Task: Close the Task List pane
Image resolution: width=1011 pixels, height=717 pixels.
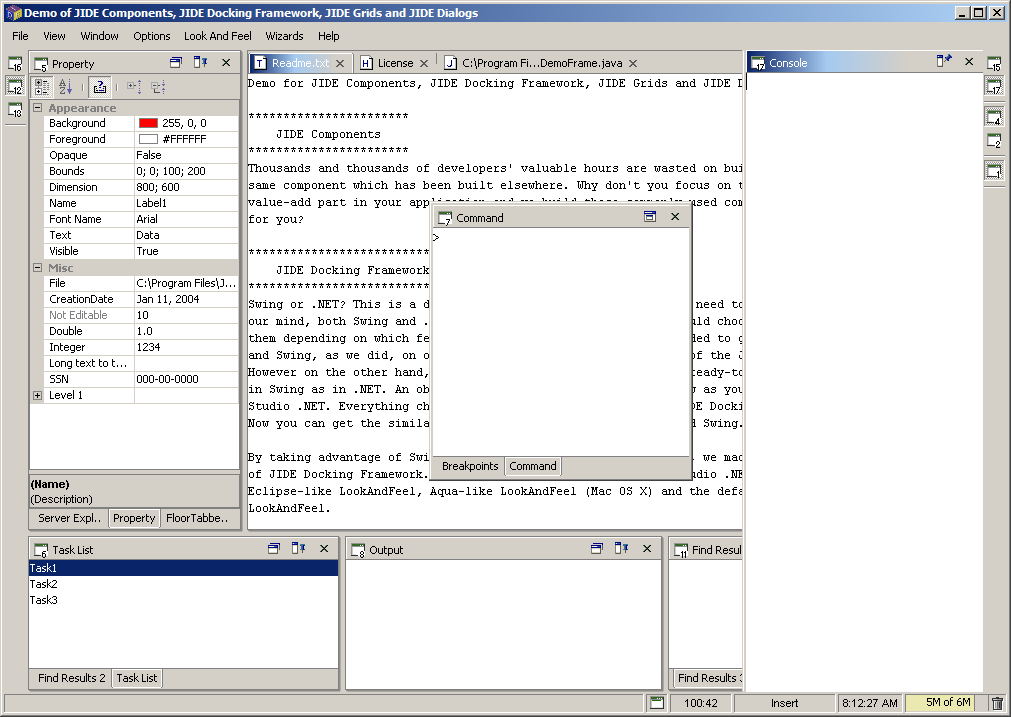Action: click(324, 549)
